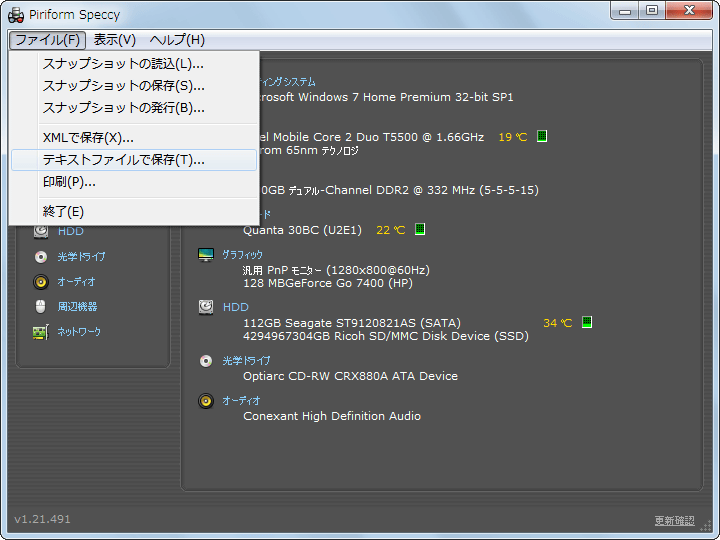Click the Quanta 30BC (U2E1) motherboard text
Image resolution: width=720 pixels, height=540 pixels.
(302, 230)
